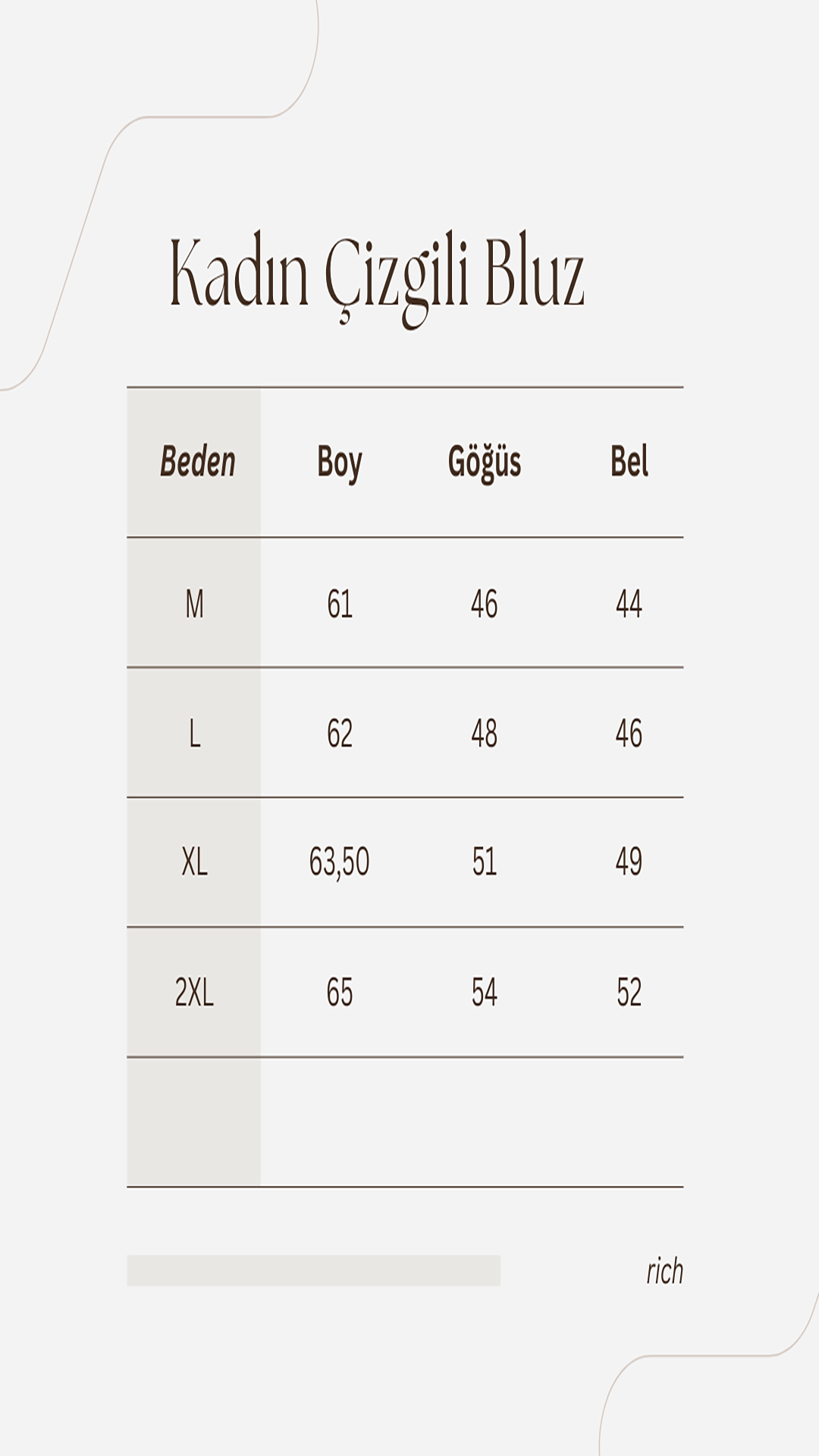
Task: Click the rich brand text
Action: [665, 1271]
